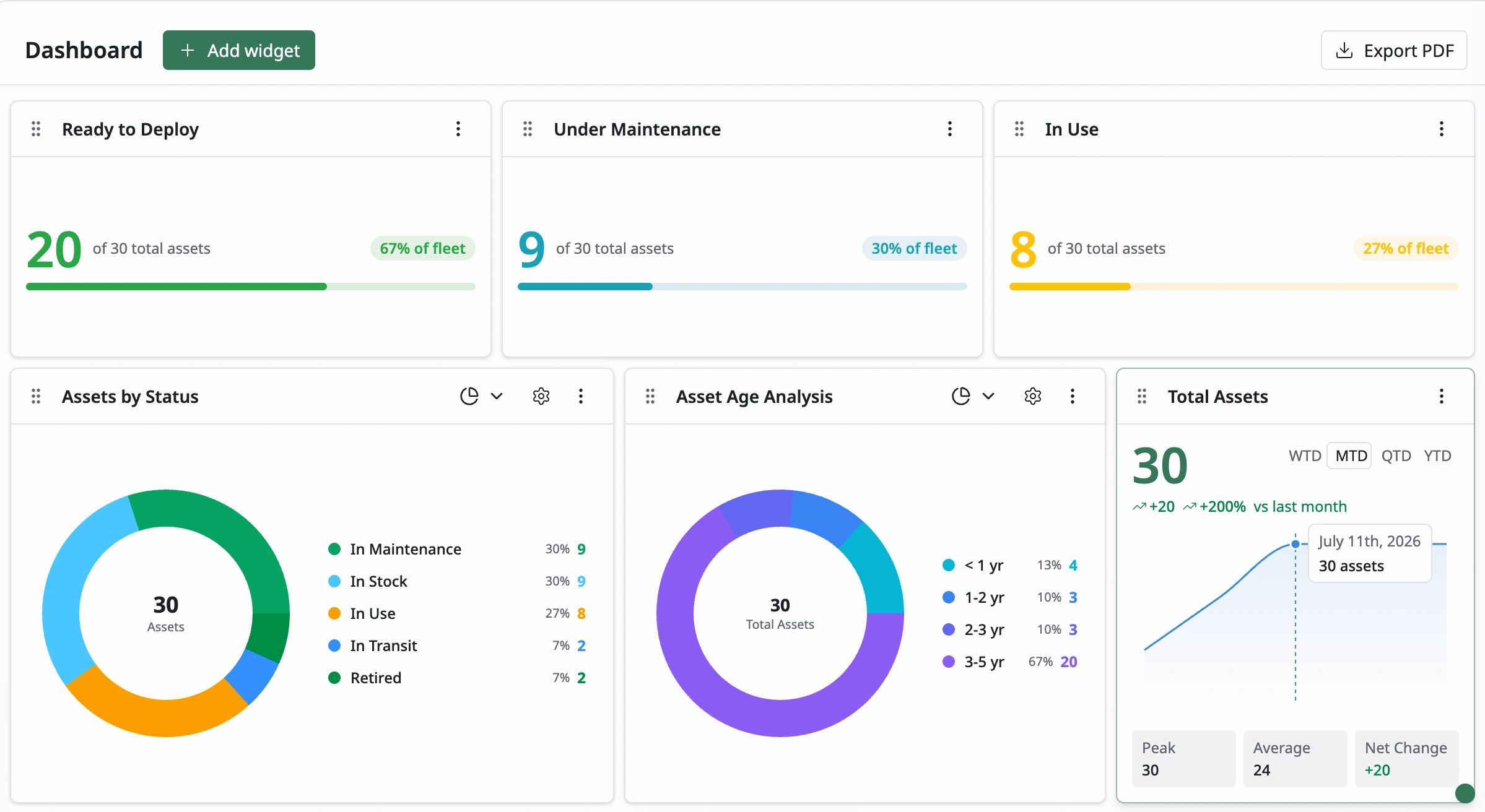Click the Add widget button

pyautogui.click(x=239, y=50)
